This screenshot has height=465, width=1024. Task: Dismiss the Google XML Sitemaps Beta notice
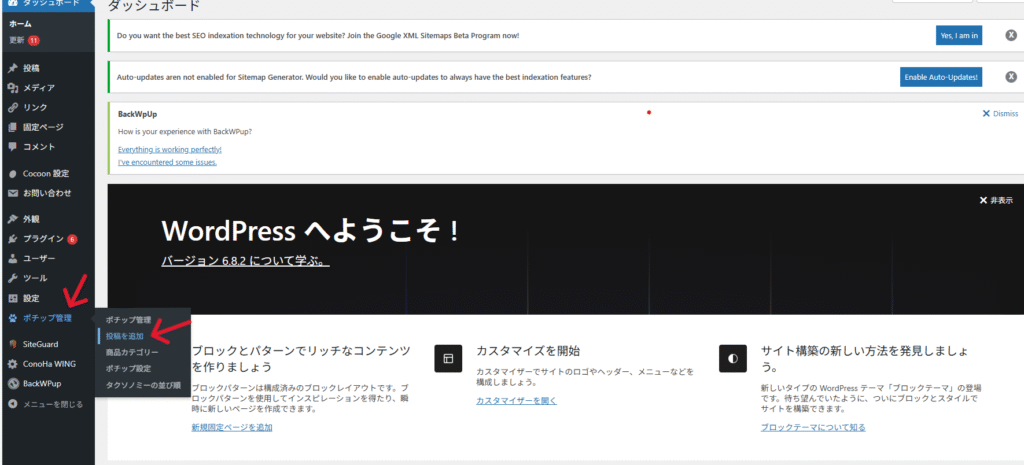[x=1010, y=35]
